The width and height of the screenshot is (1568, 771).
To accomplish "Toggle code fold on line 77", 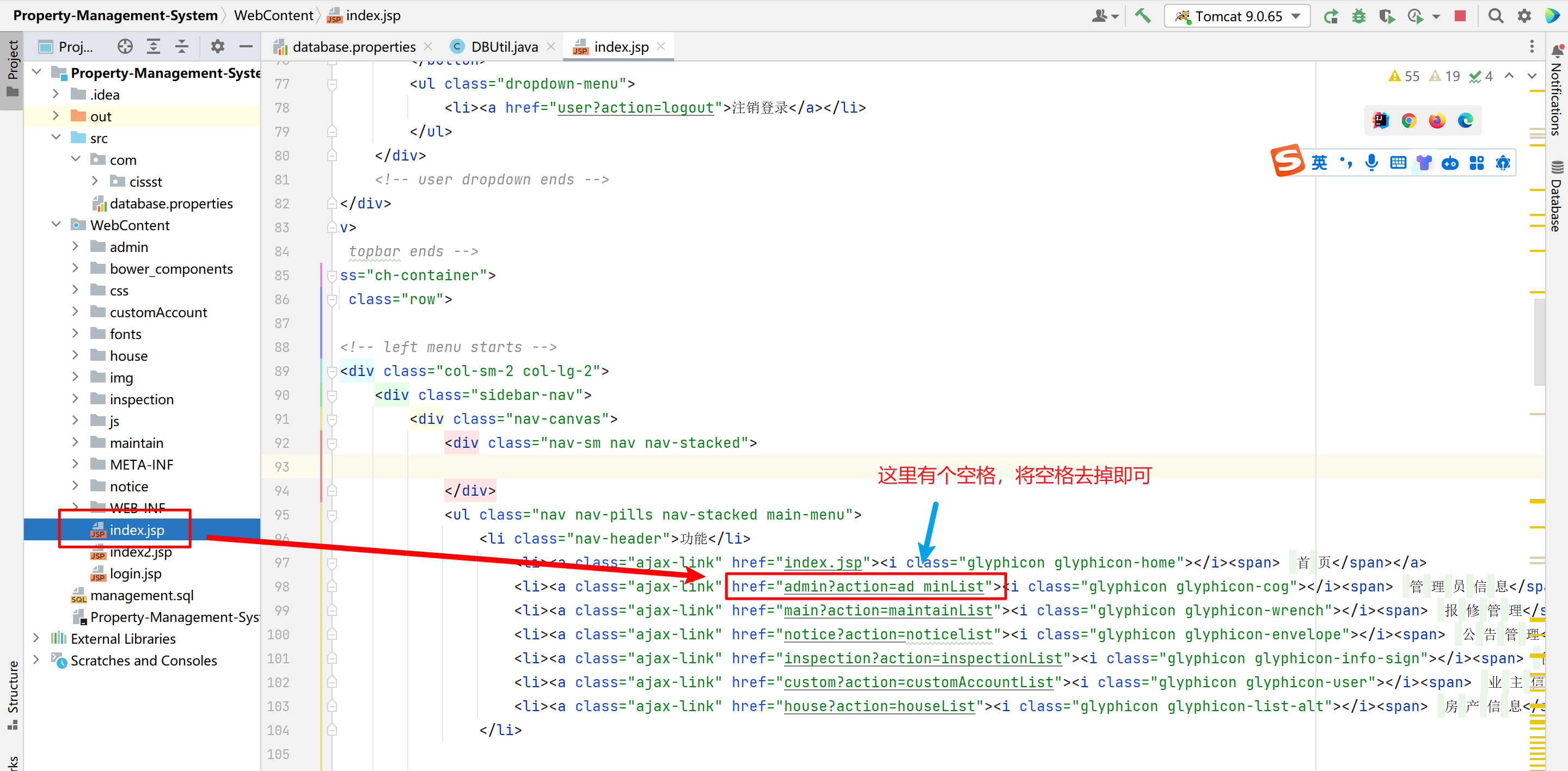I will click(332, 84).
